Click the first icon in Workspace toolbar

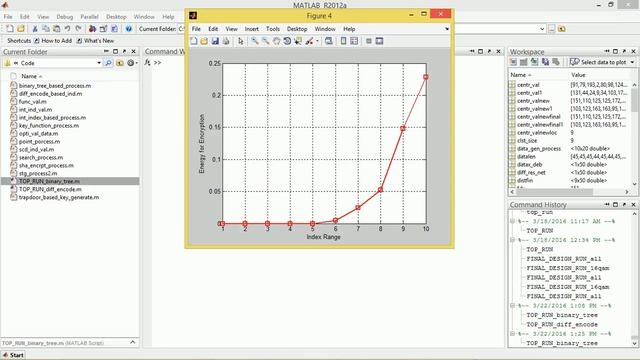point(513,62)
